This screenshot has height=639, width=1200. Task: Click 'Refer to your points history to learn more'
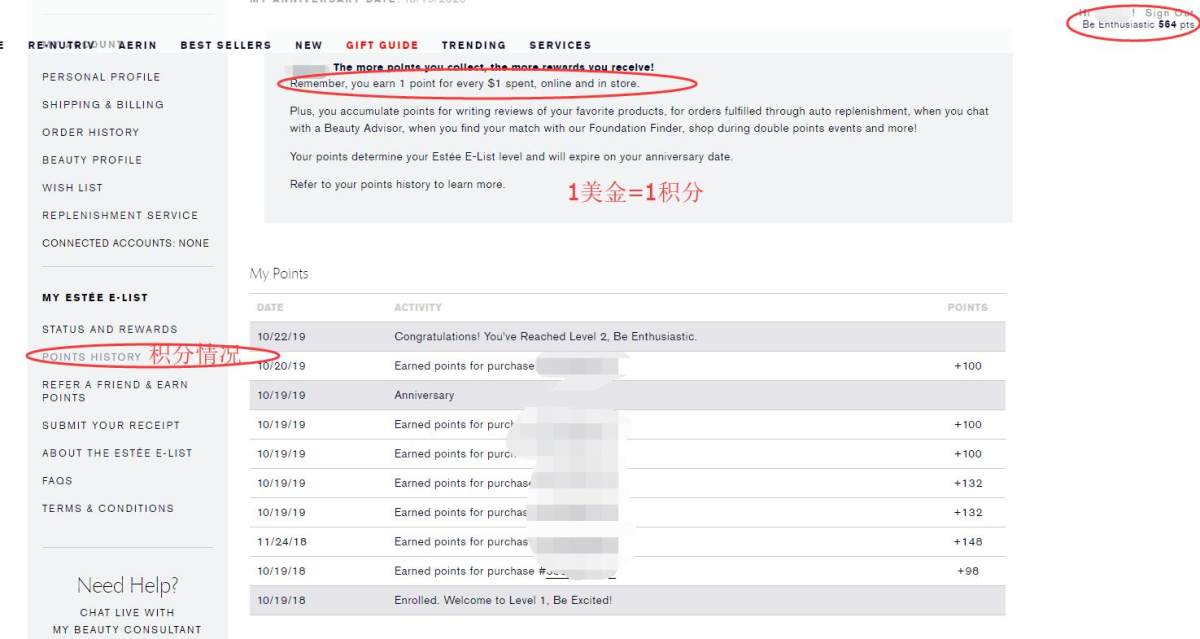pyautogui.click(x=397, y=185)
